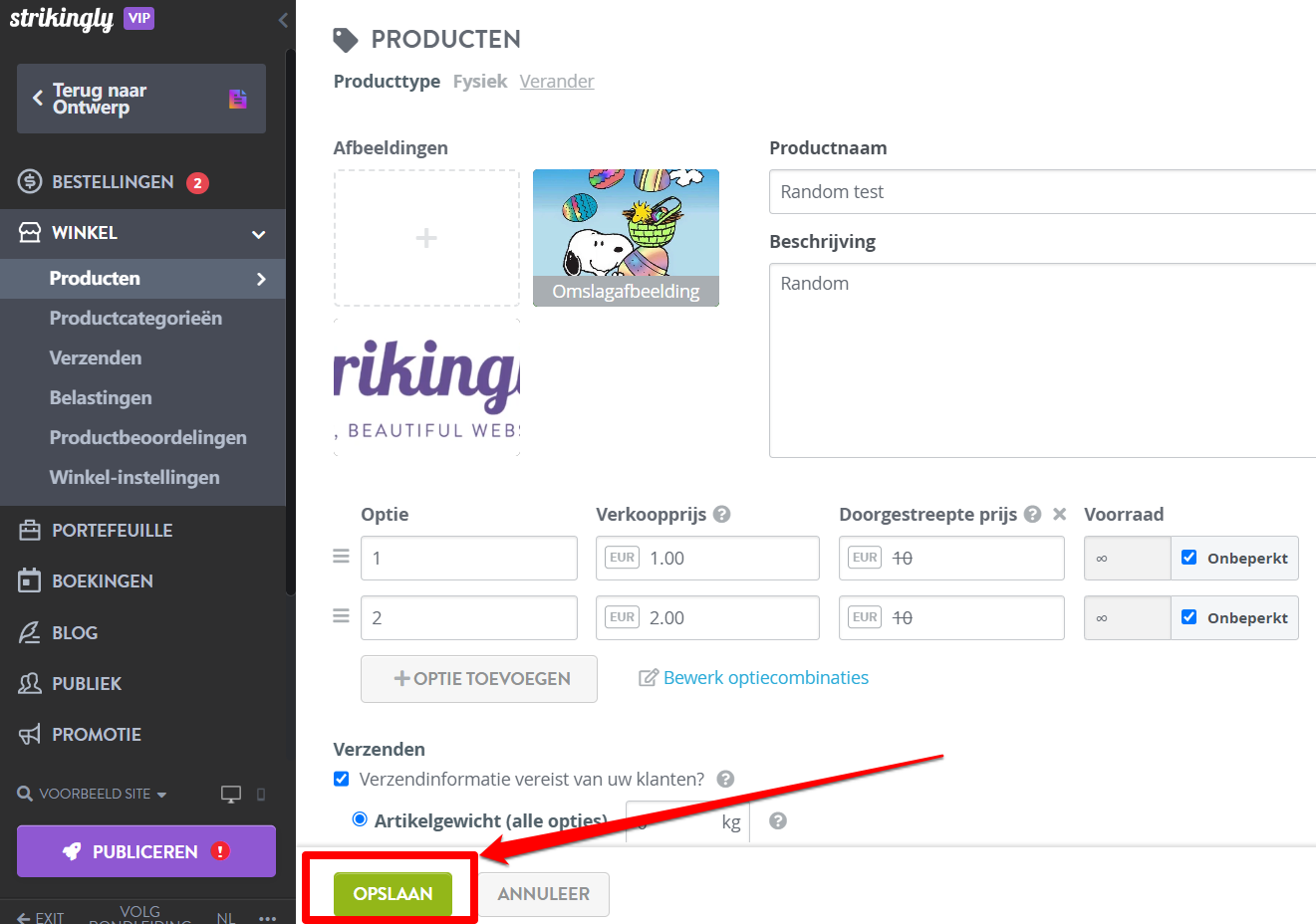
Task: Click the stock field of option 2
Action: [1128, 618]
